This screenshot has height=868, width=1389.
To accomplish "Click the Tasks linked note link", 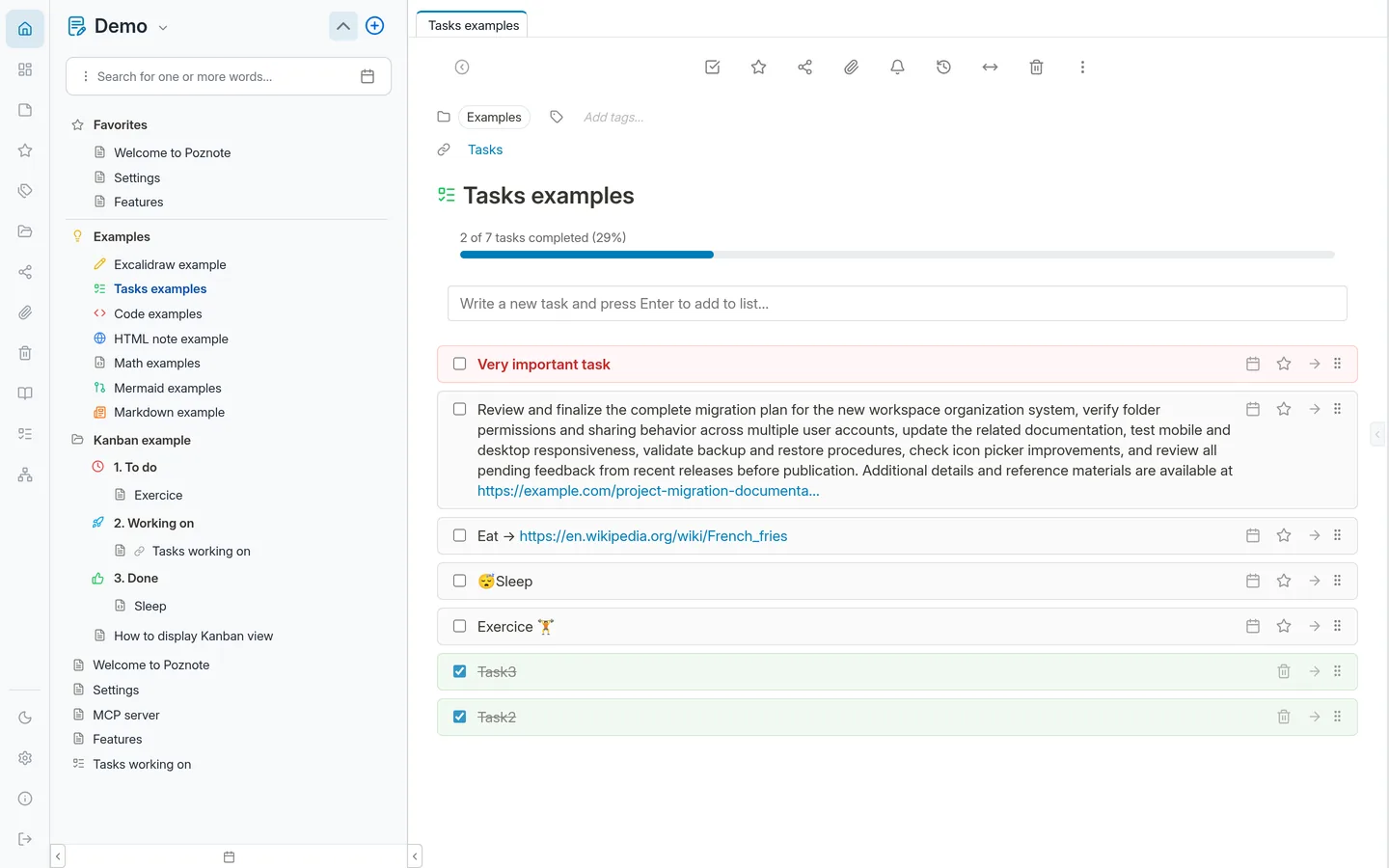I will [x=485, y=149].
